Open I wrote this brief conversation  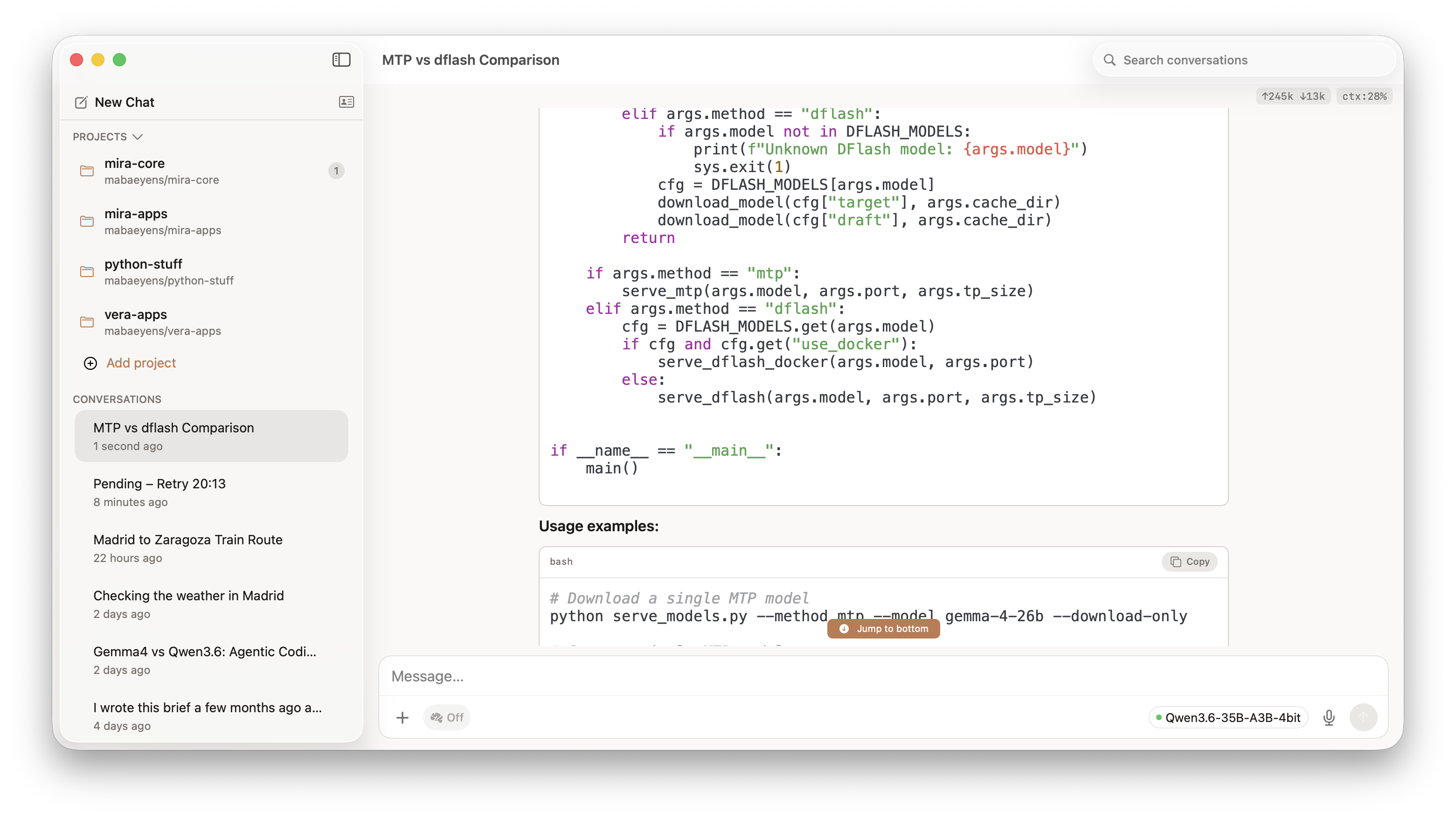click(x=211, y=715)
